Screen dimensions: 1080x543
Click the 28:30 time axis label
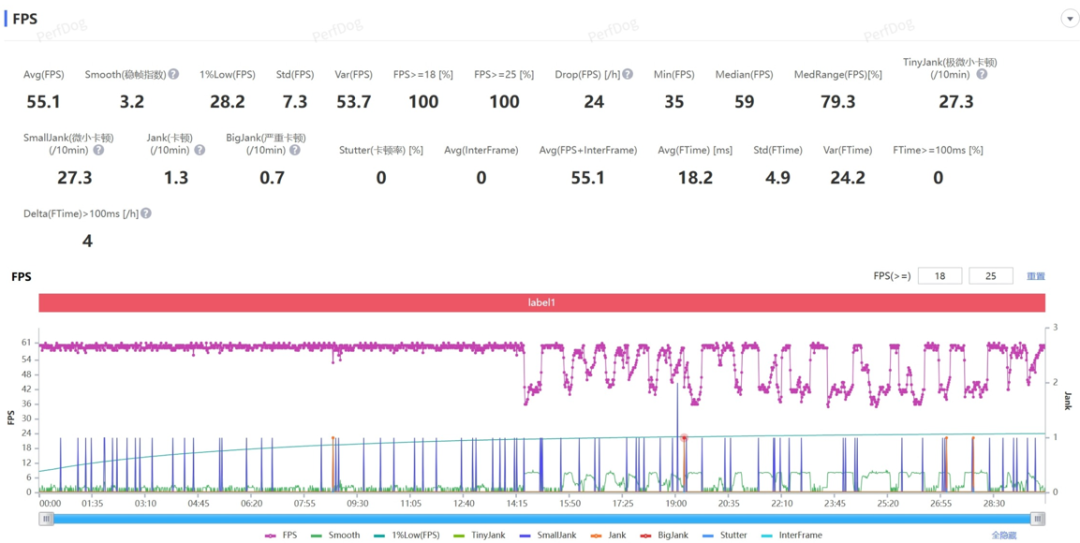[x=995, y=504]
